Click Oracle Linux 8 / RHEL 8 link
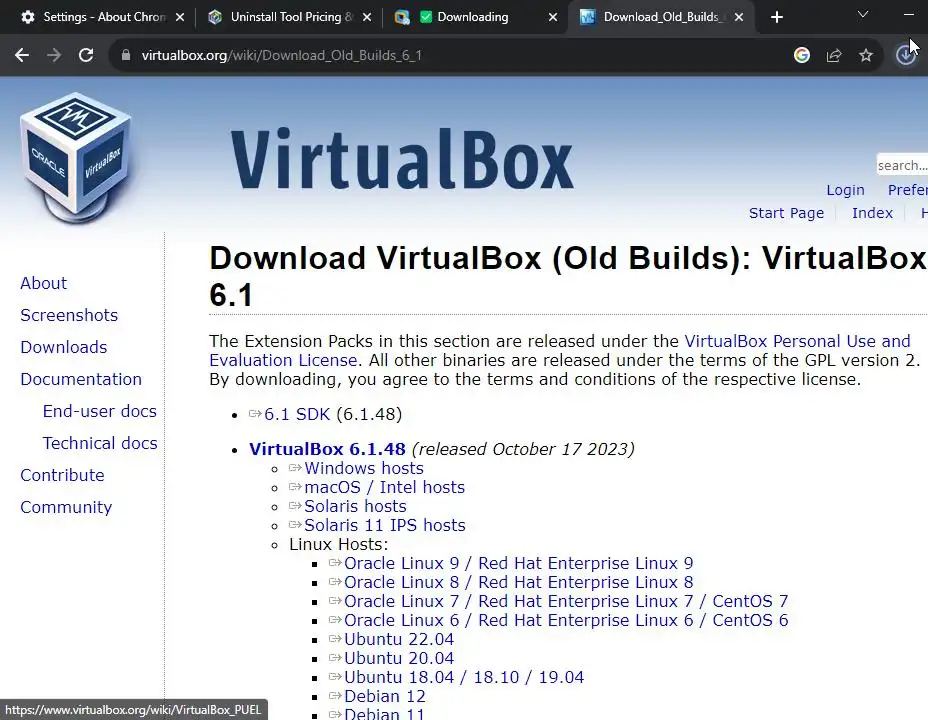The width and height of the screenshot is (928, 720). pos(518,582)
